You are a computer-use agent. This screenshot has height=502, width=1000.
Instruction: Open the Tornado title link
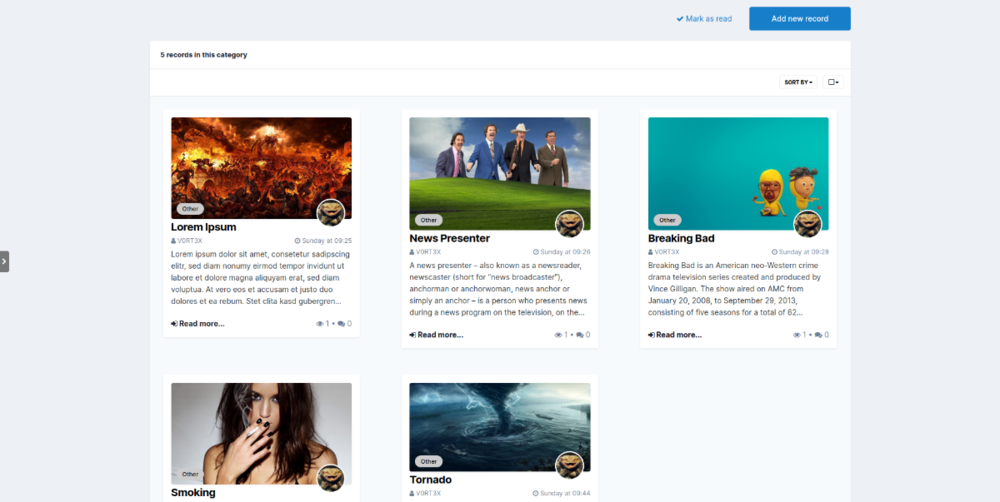(430, 480)
